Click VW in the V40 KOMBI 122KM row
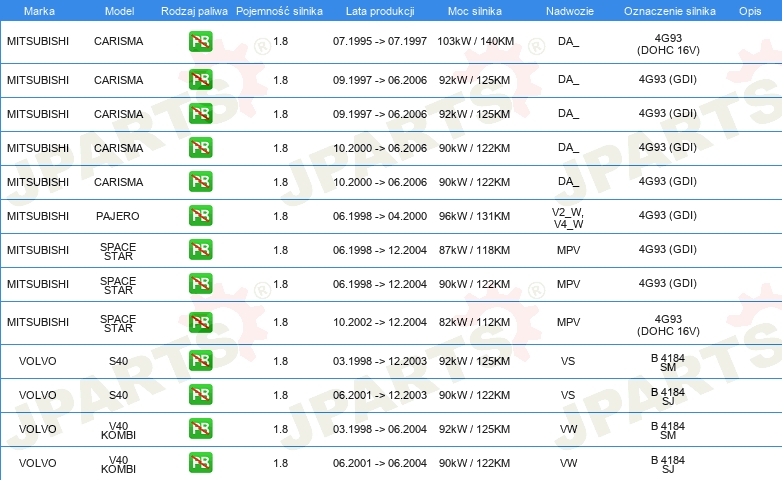 [x=569, y=463]
